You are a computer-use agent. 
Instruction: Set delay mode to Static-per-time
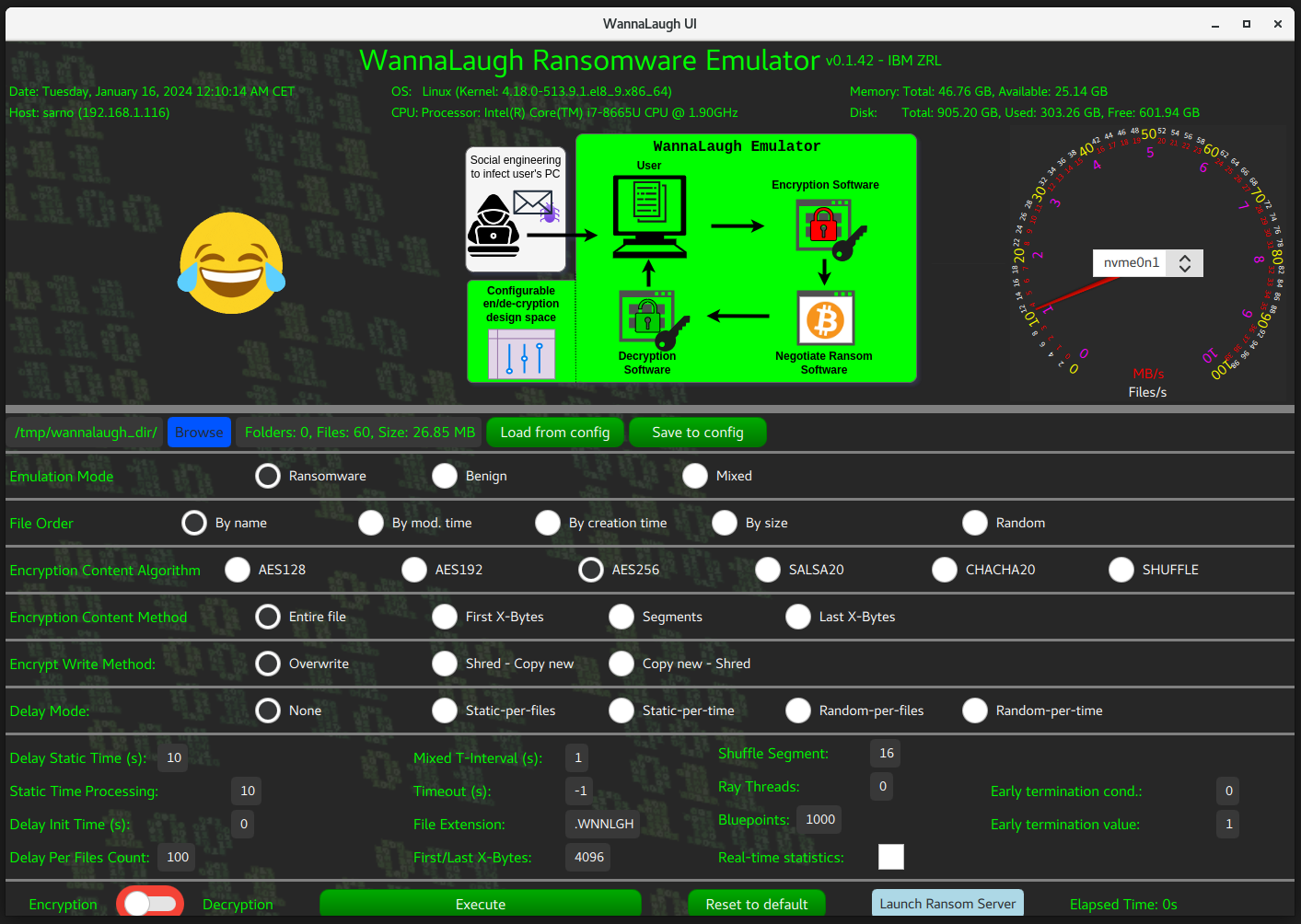tap(621, 710)
